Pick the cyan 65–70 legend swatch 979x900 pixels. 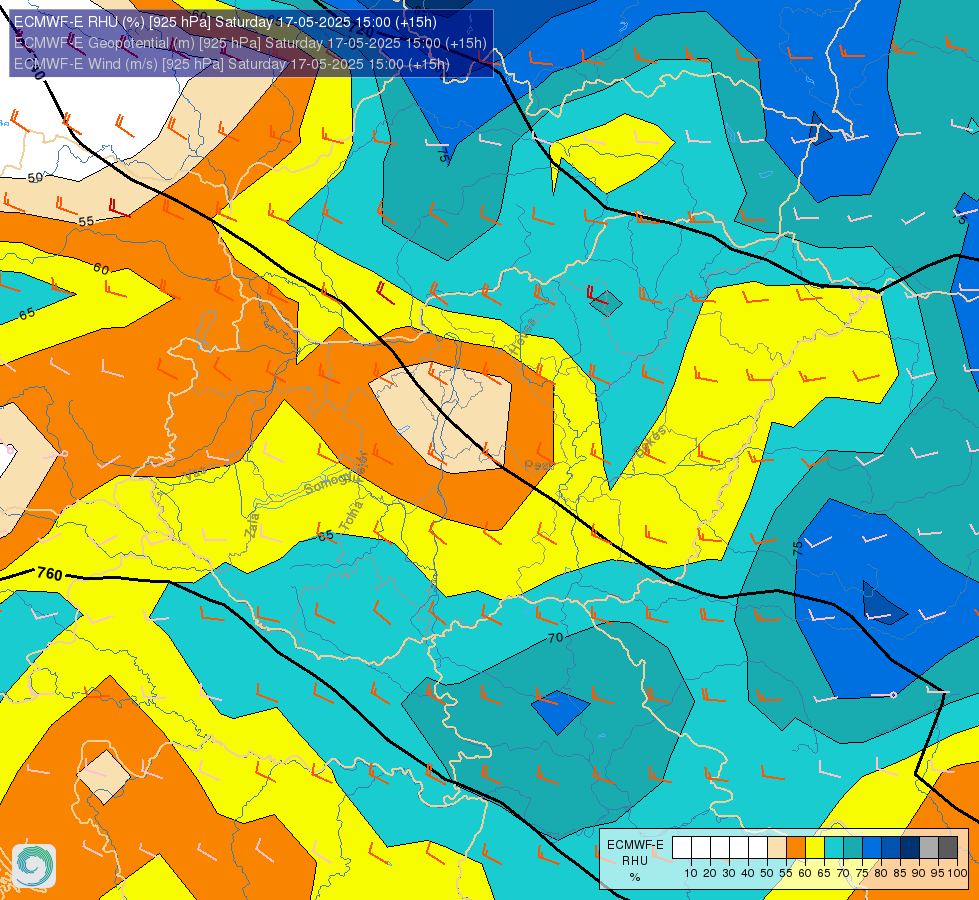[834, 848]
